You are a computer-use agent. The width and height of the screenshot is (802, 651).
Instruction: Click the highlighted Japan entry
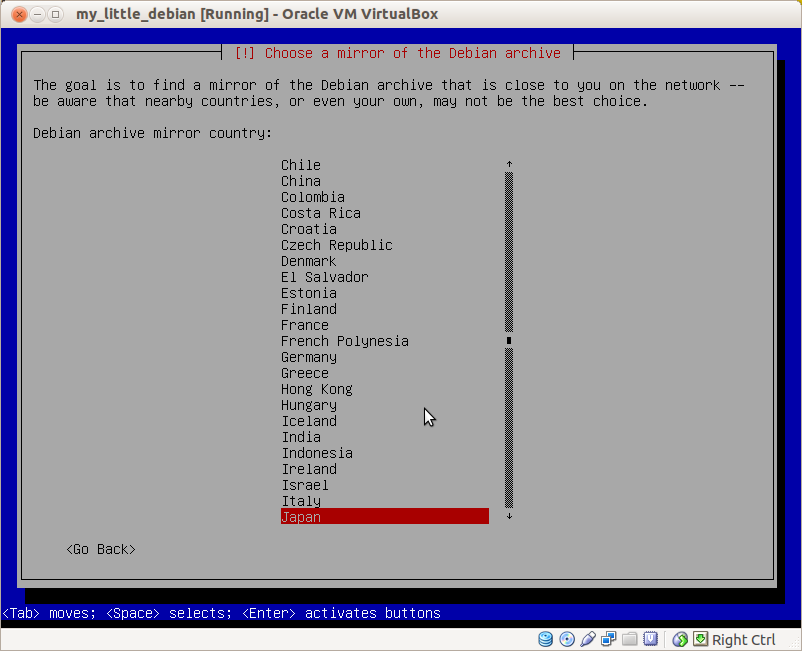[x=385, y=517]
